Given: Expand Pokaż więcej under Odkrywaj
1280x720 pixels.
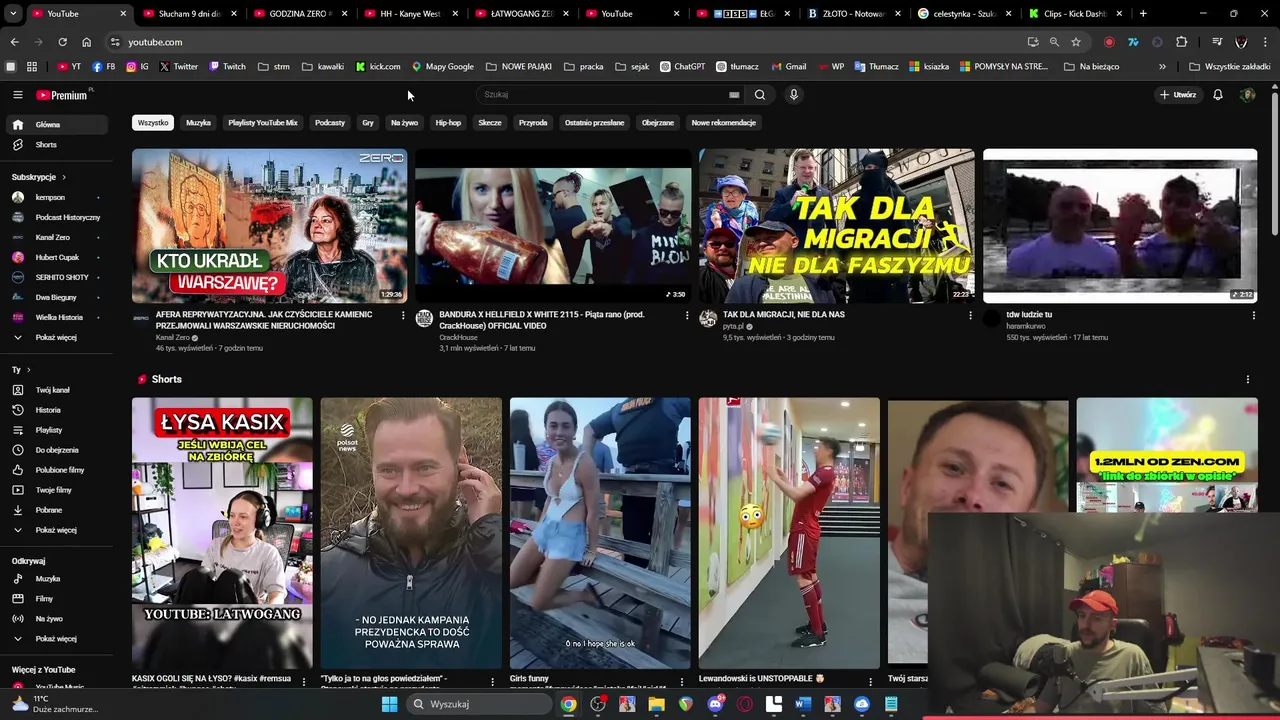Looking at the screenshot, I should [x=55, y=639].
